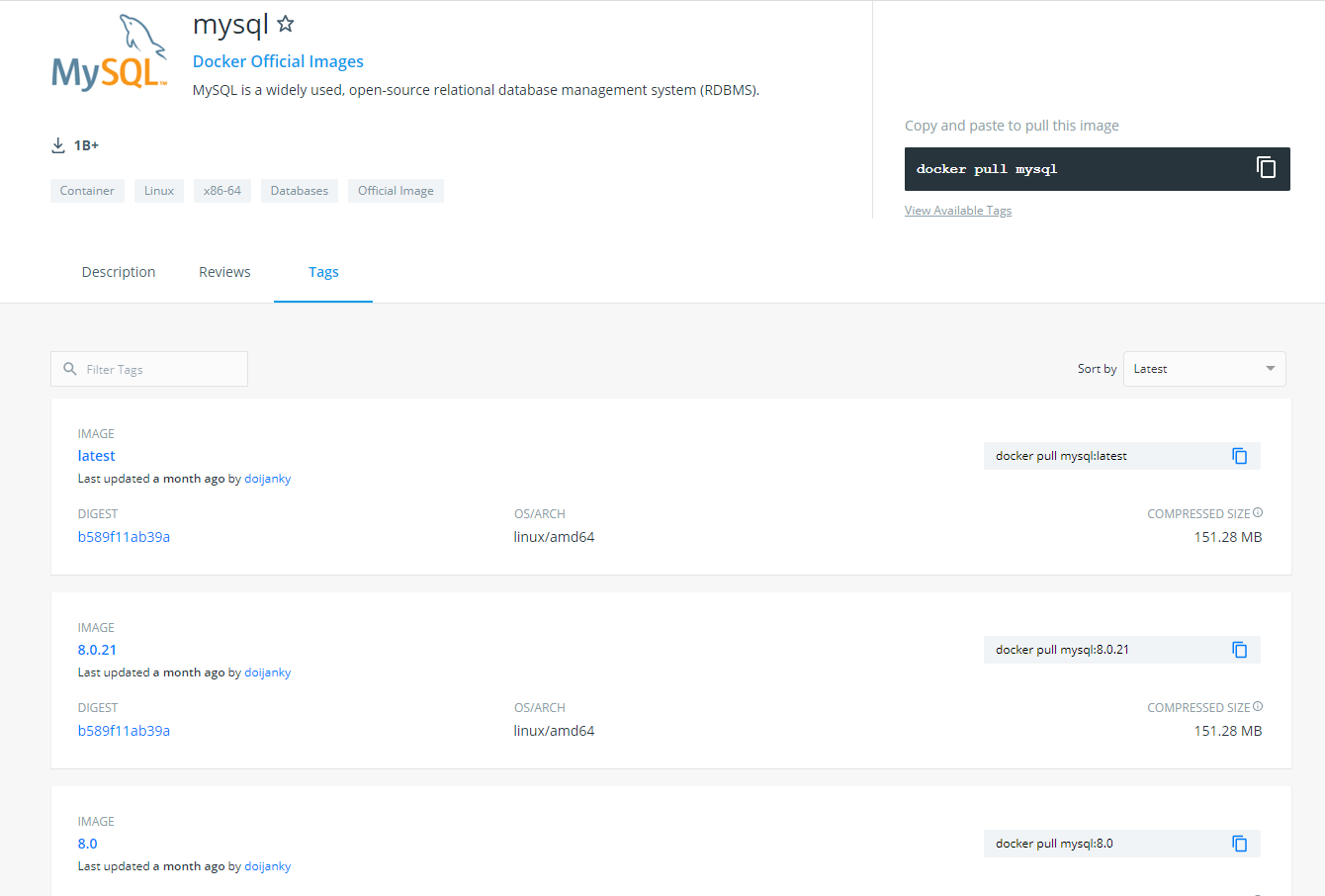Open the Sort by Latest dropdown
This screenshot has height=896, width=1325.
(1203, 368)
